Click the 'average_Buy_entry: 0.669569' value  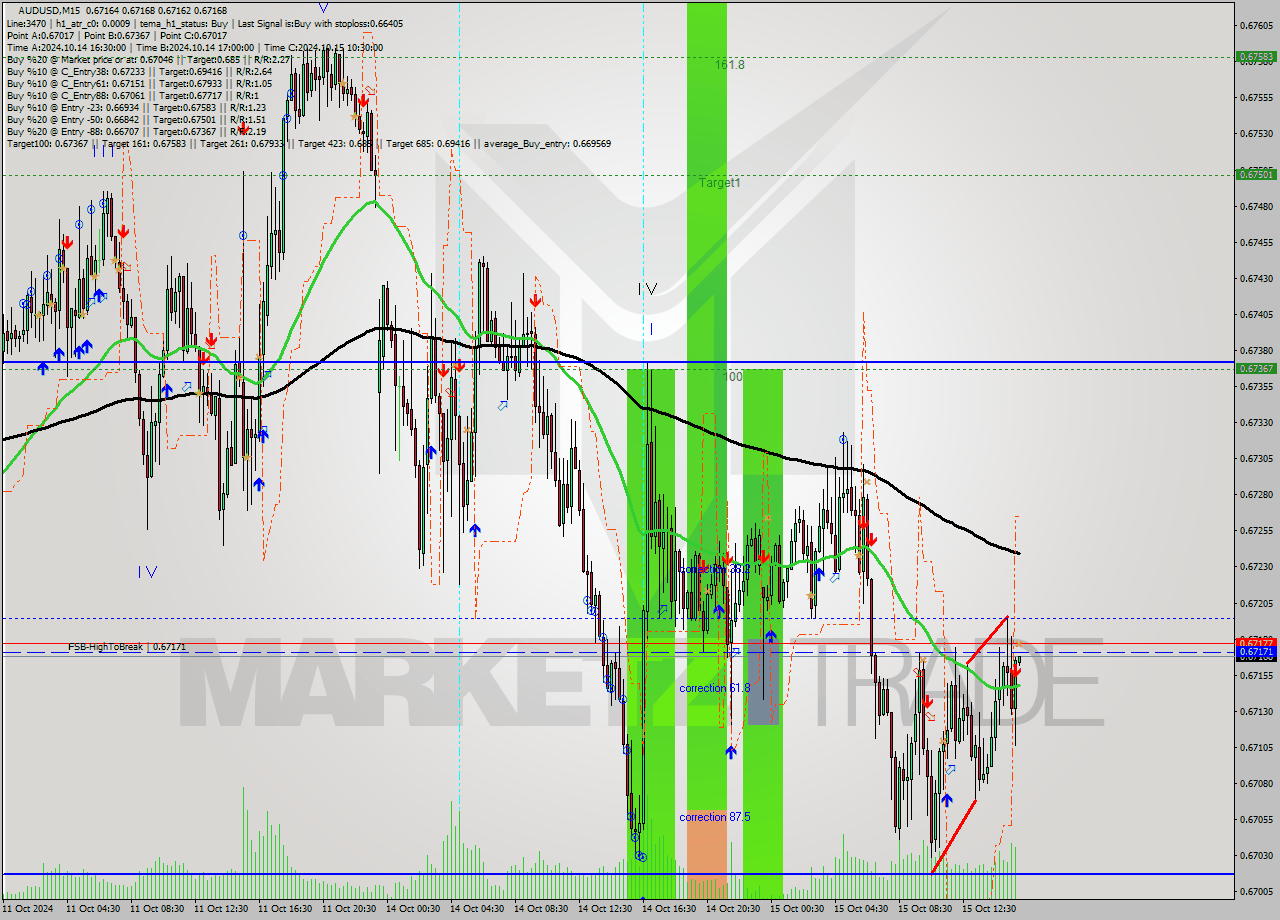(x=548, y=144)
